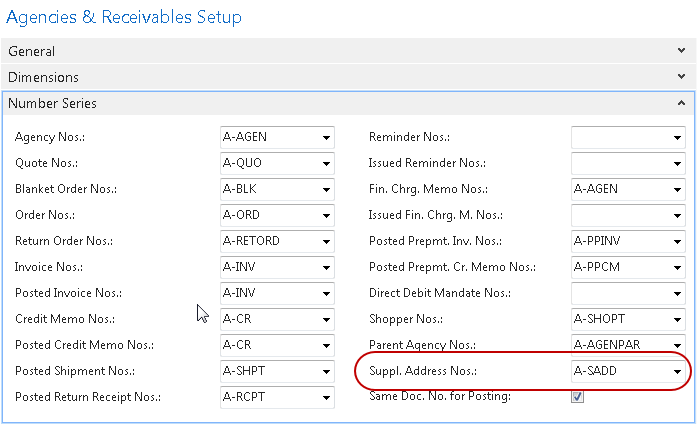Screen dimensions: 697x424
Task: Expand the General section chevron
Action: point(680,51)
